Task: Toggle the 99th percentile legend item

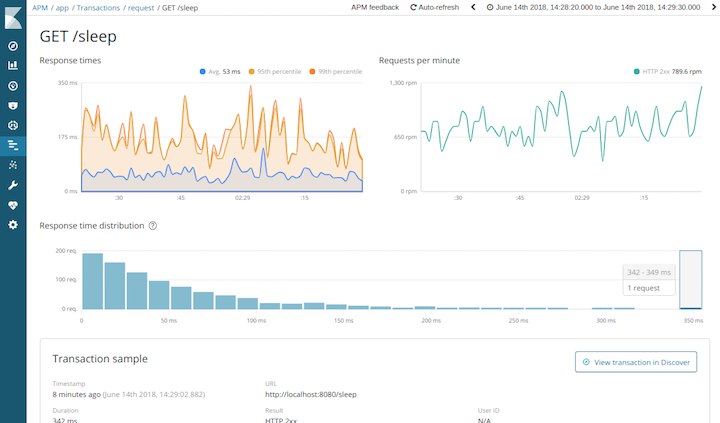Action: click(336, 72)
